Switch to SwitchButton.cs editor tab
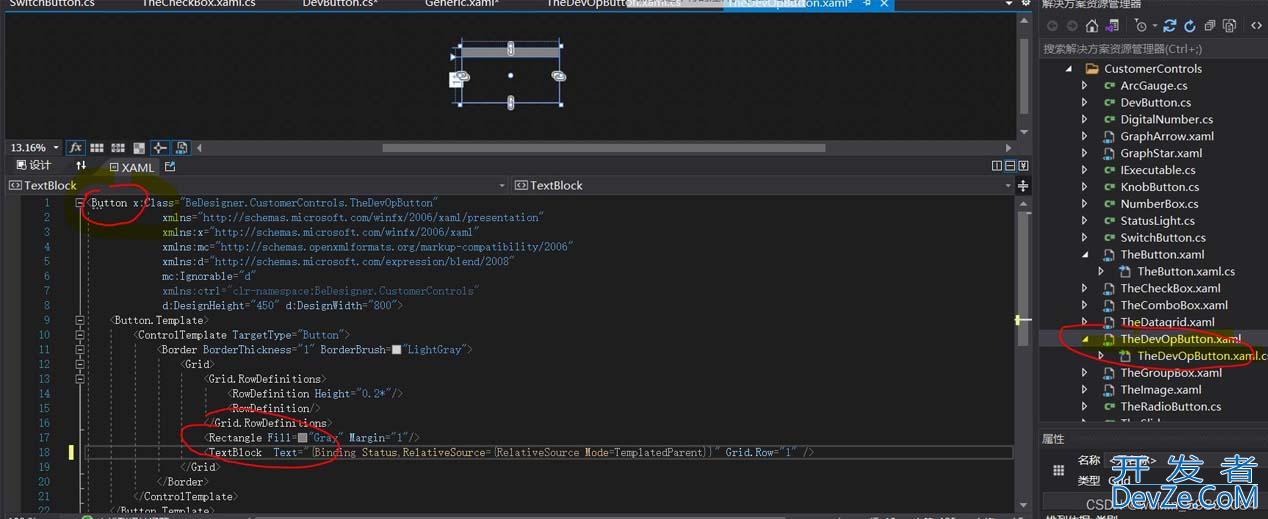 click(x=52, y=4)
